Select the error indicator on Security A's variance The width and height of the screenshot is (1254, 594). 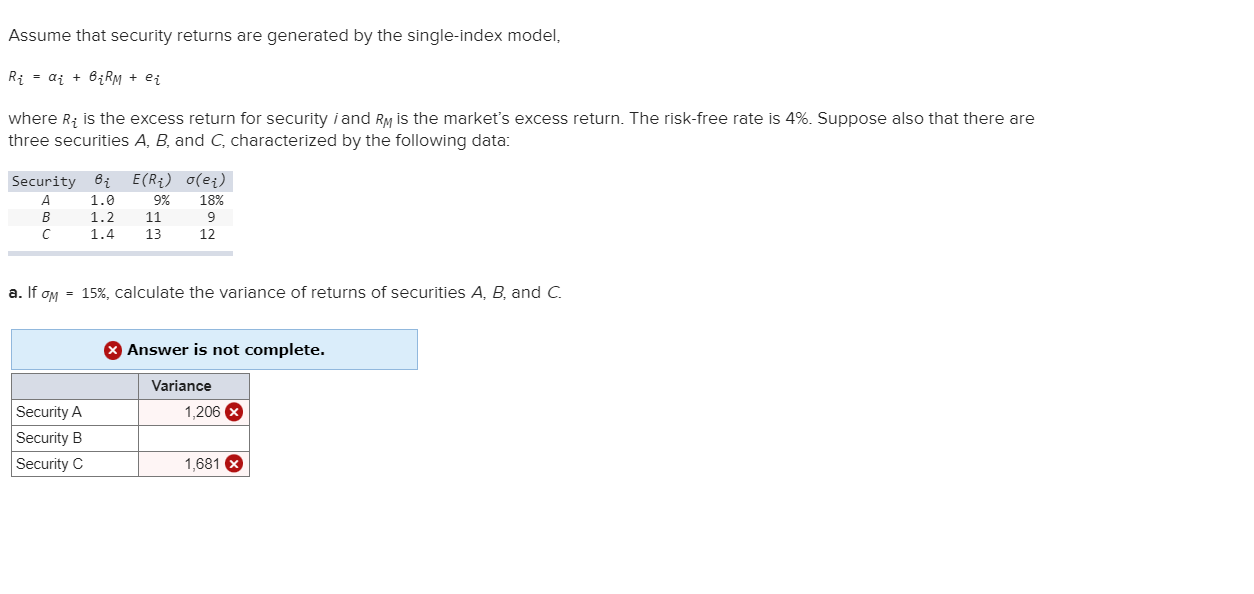pos(234,411)
